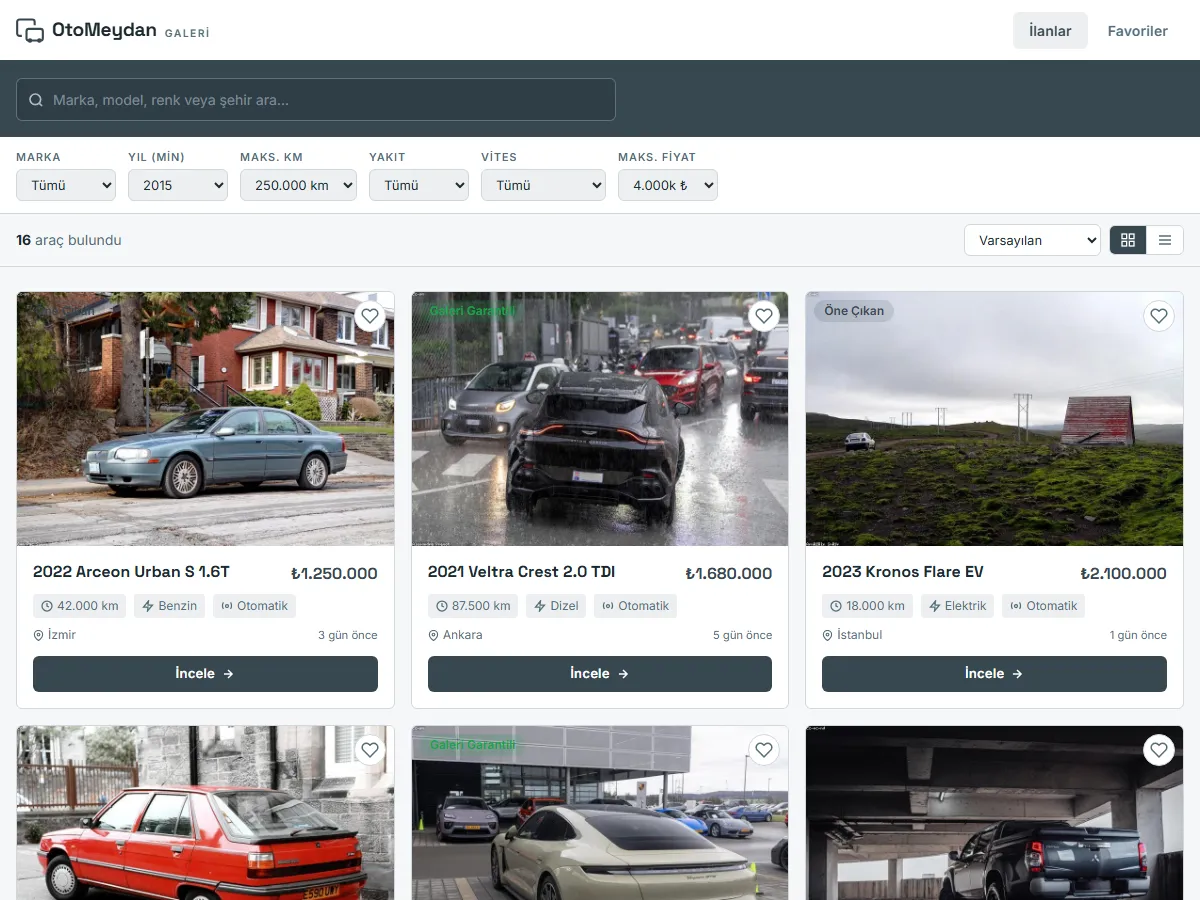Image resolution: width=1200 pixels, height=900 pixels.
Task: Click the arrow on Arceon İncele button
Action: click(228, 674)
